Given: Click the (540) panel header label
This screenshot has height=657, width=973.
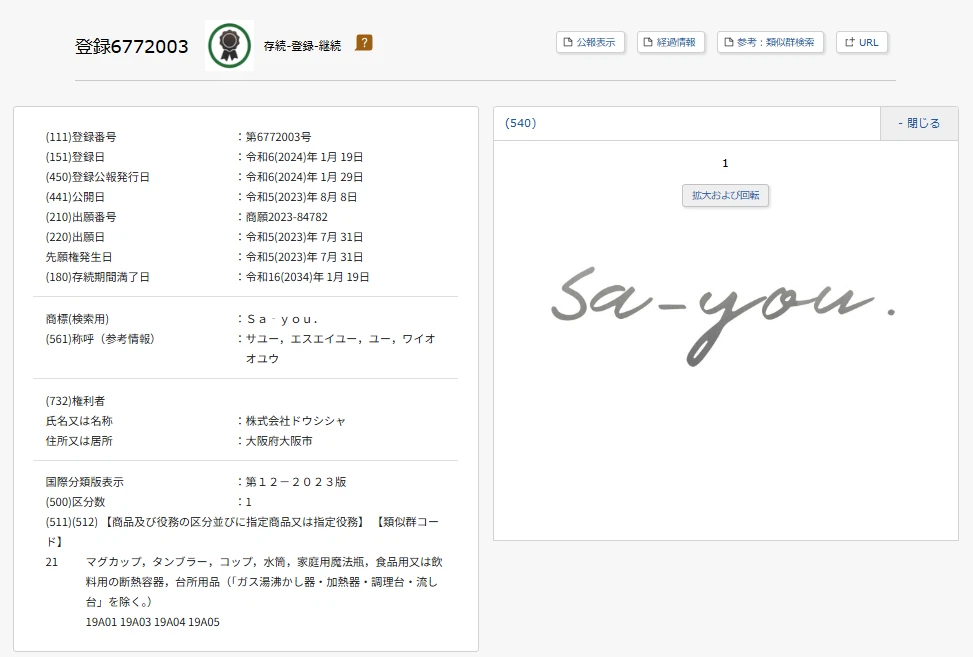Looking at the screenshot, I should click(521, 123).
